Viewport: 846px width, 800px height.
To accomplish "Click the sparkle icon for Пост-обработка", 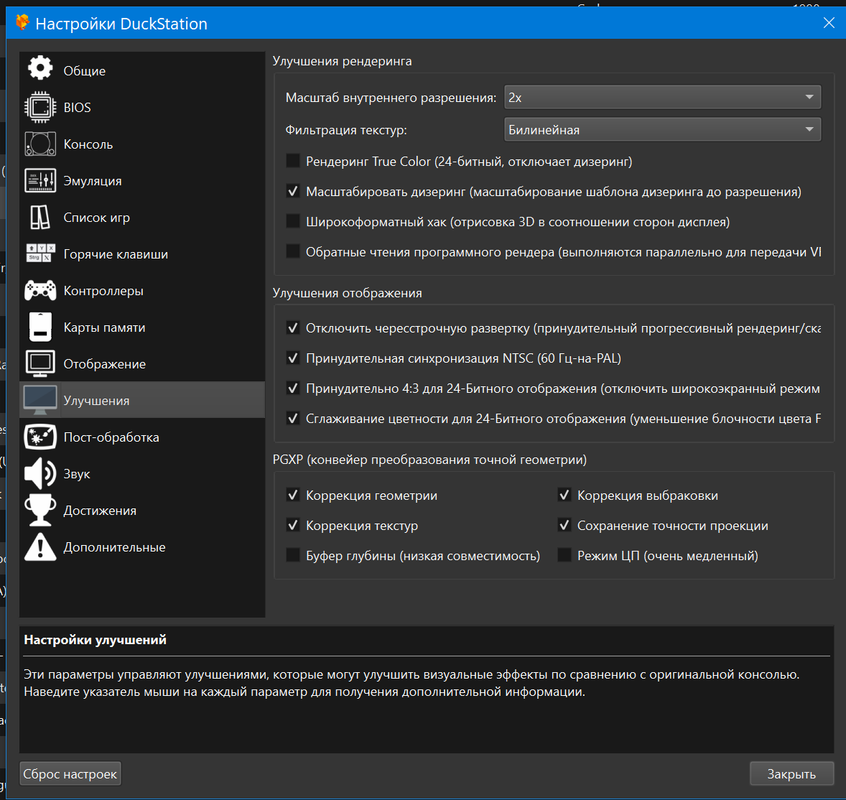I will 40,437.
